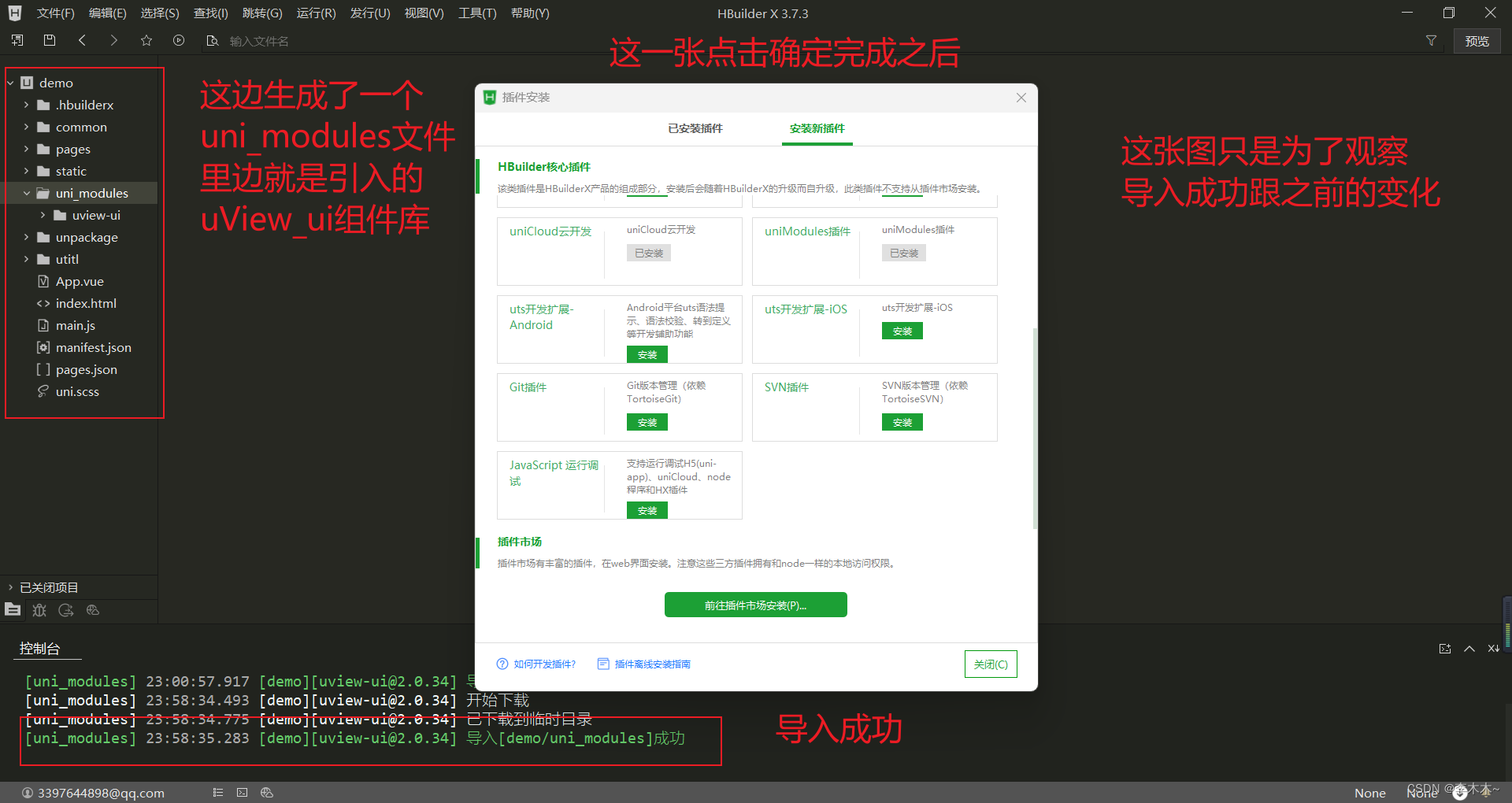This screenshot has width=1512, height=803.
Task: Click the status bar cloud globe icon
Action: (x=267, y=793)
